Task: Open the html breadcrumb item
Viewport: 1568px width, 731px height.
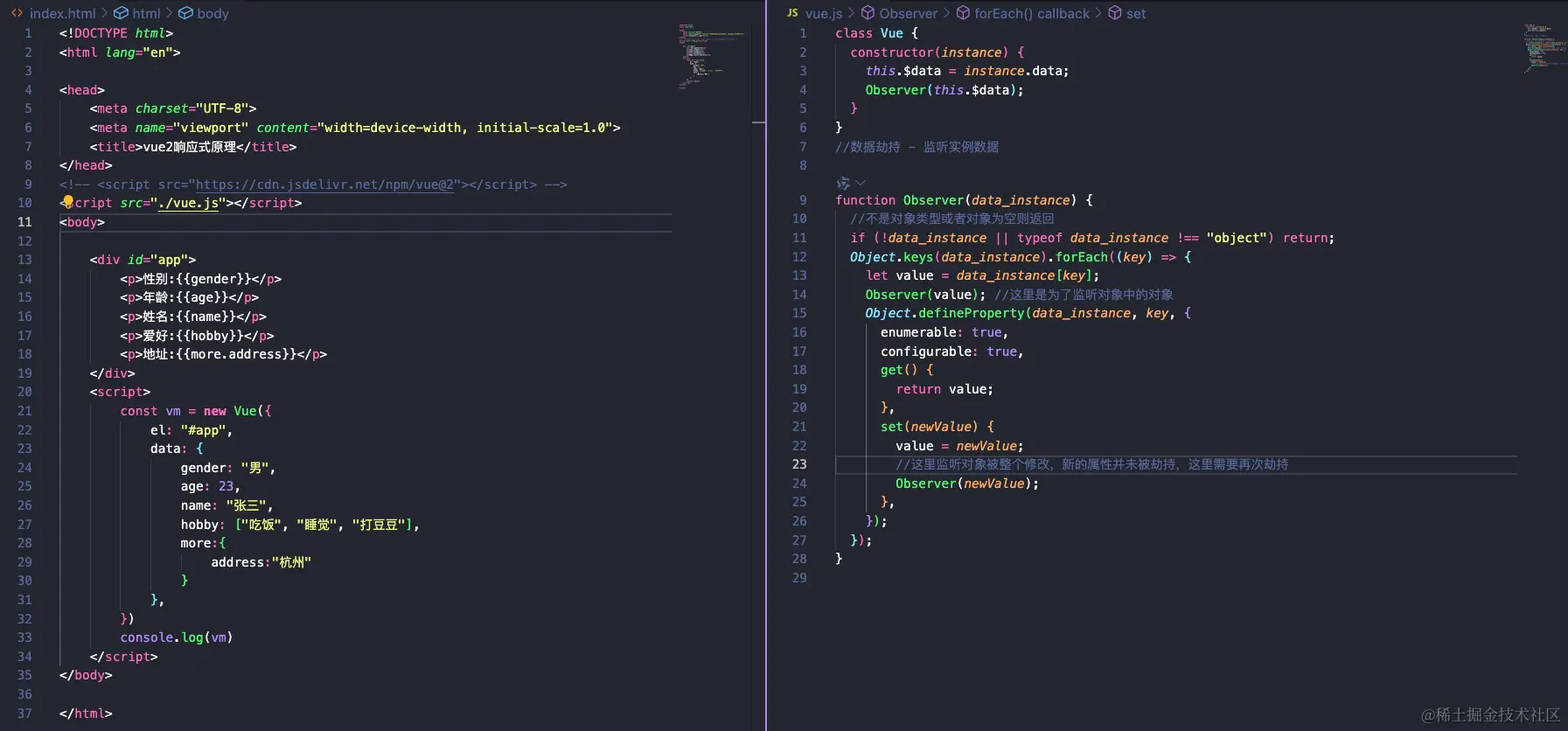Action: 146,13
